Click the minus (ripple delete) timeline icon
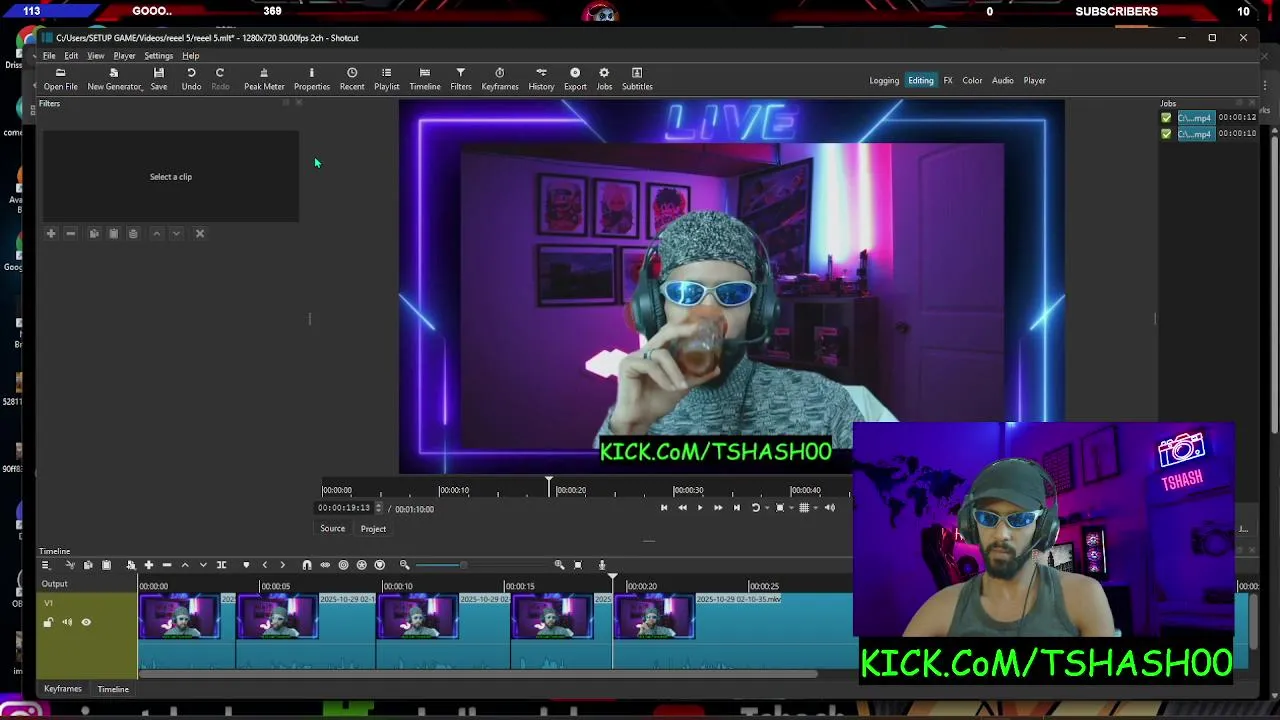This screenshot has height=720, width=1280. pyautogui.click(x=167, y=565)
